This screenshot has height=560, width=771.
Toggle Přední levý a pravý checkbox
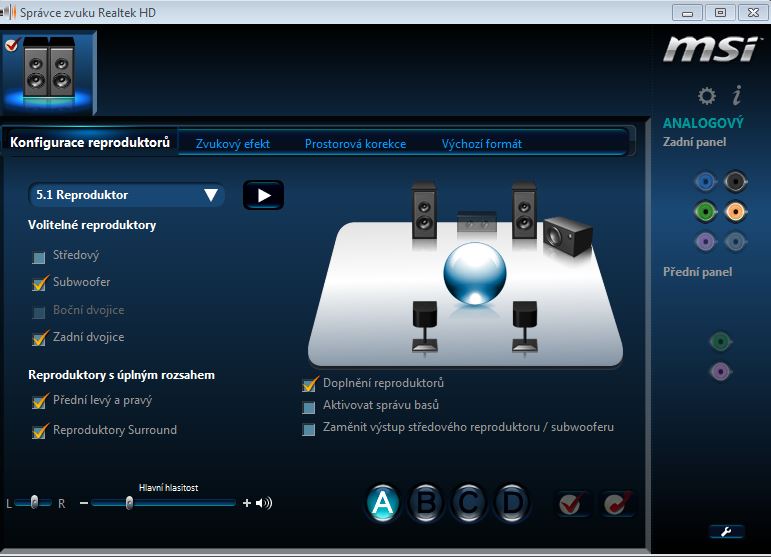(x=39, y=401)
